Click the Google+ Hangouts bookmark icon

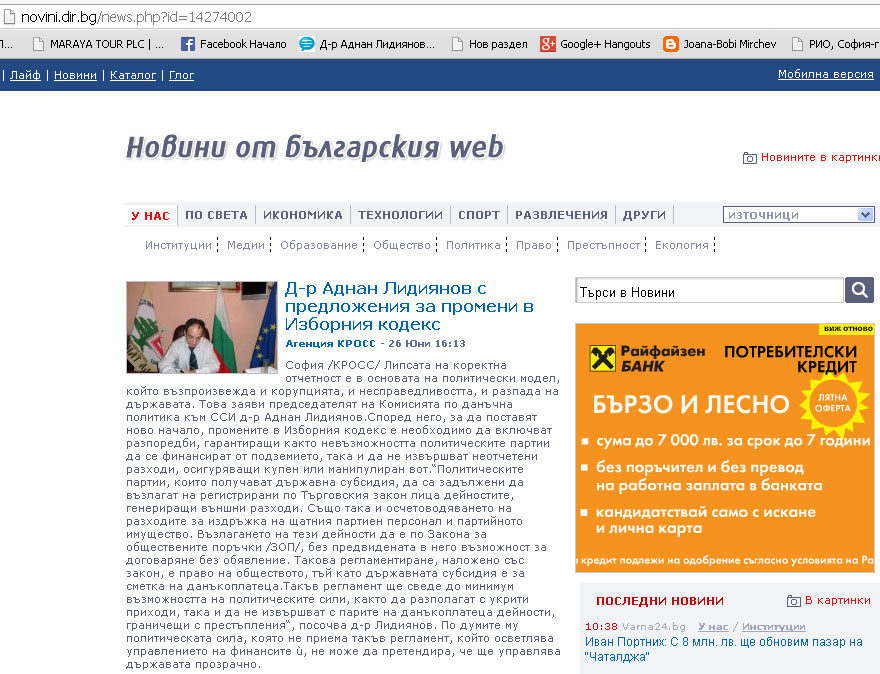[x=547, y=44]
